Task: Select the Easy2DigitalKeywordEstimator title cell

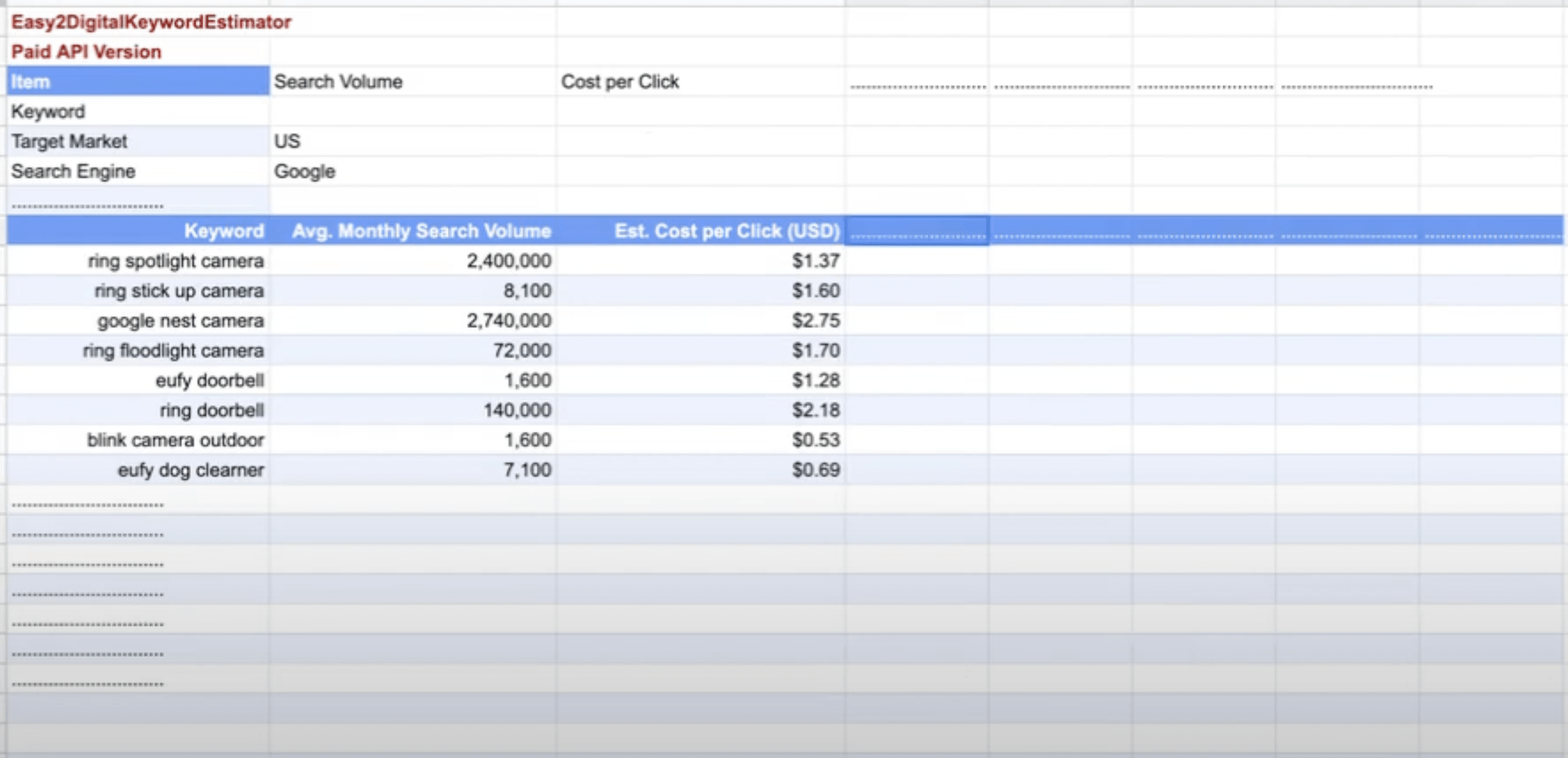Action: click(x=139, y=22)
